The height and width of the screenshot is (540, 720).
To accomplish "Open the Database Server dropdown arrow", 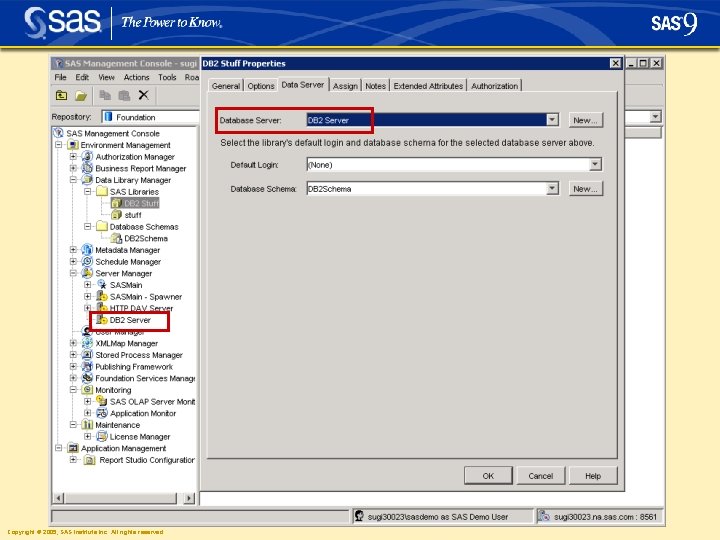I will point(552,120).
